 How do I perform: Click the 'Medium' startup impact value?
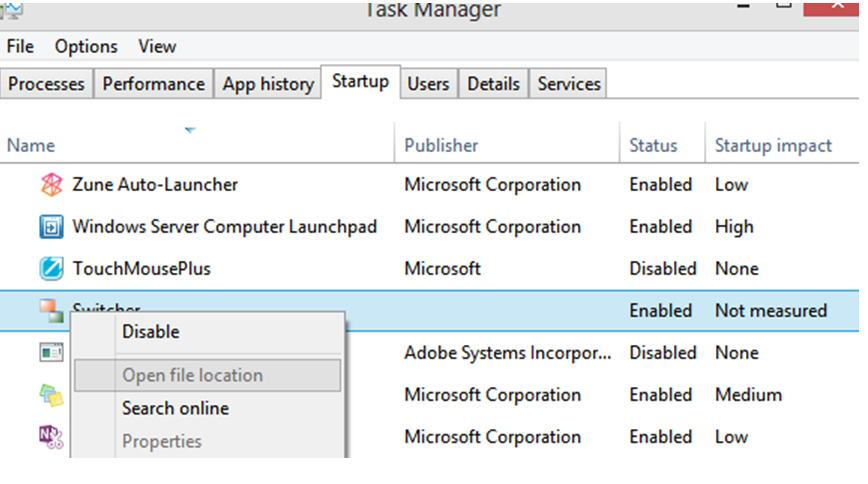748,395
